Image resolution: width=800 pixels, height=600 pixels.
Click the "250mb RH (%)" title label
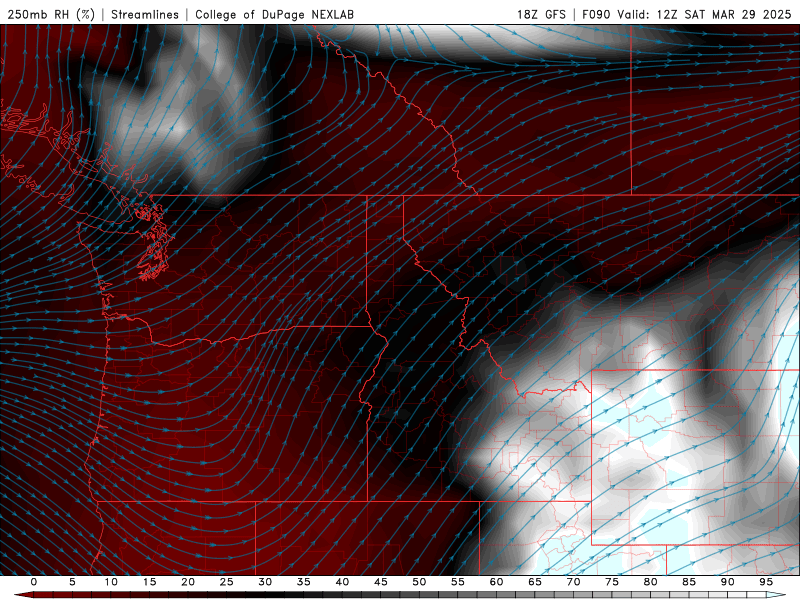(x=51, y=14)
